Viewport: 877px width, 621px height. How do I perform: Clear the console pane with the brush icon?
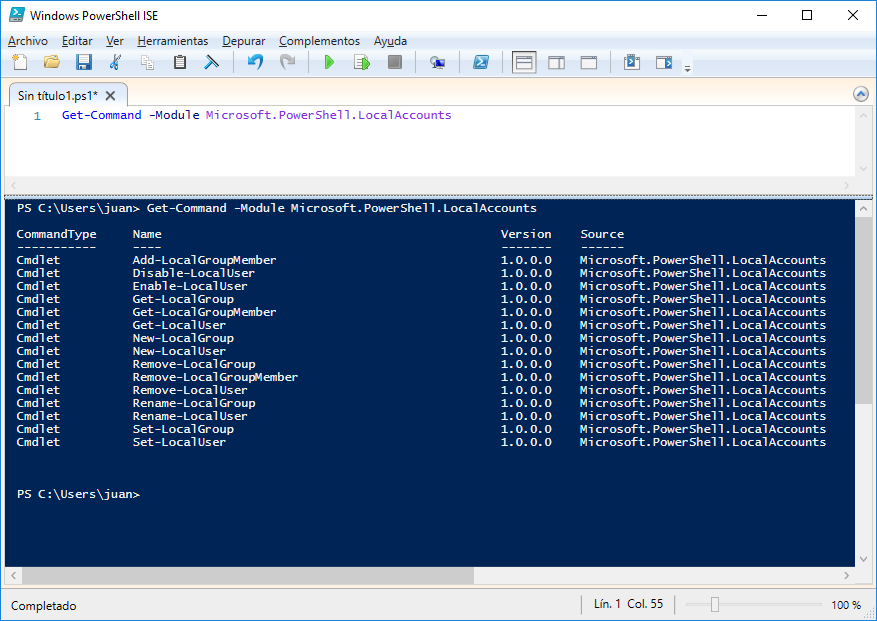click(x=211, y=63)
